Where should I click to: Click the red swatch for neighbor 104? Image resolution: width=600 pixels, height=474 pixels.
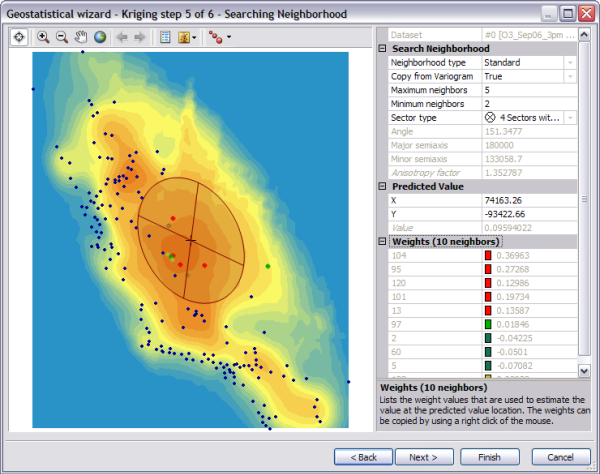point(488,255)
